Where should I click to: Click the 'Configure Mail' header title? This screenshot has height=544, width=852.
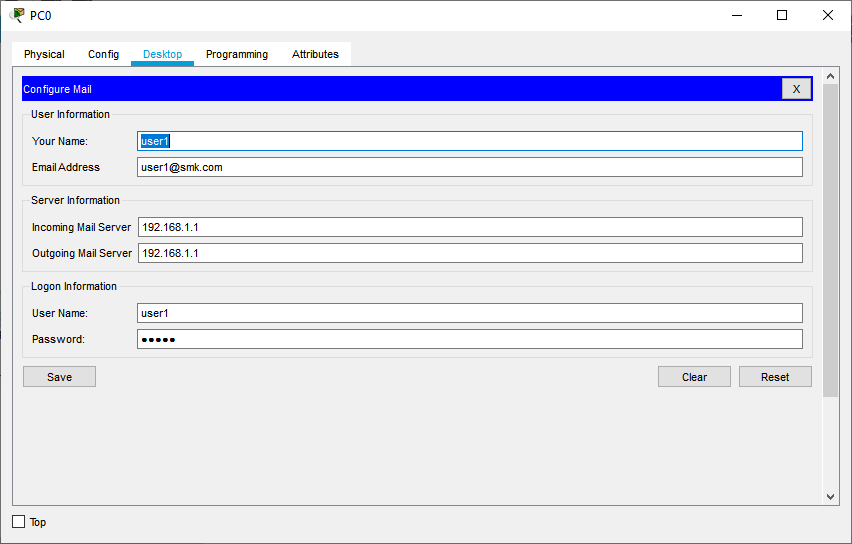coord(57,89)
